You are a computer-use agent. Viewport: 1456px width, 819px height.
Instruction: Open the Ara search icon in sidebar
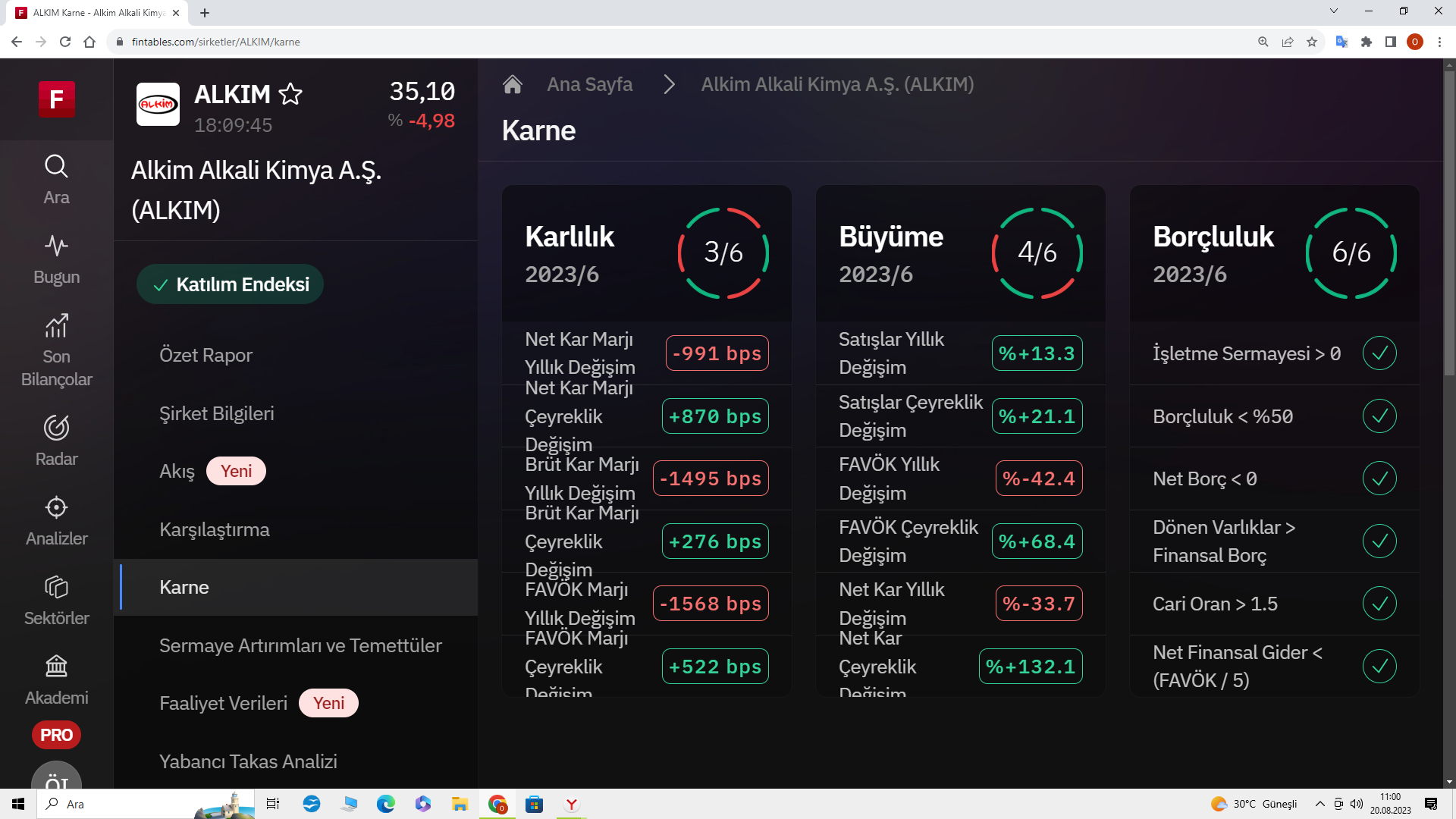(56, 166)
